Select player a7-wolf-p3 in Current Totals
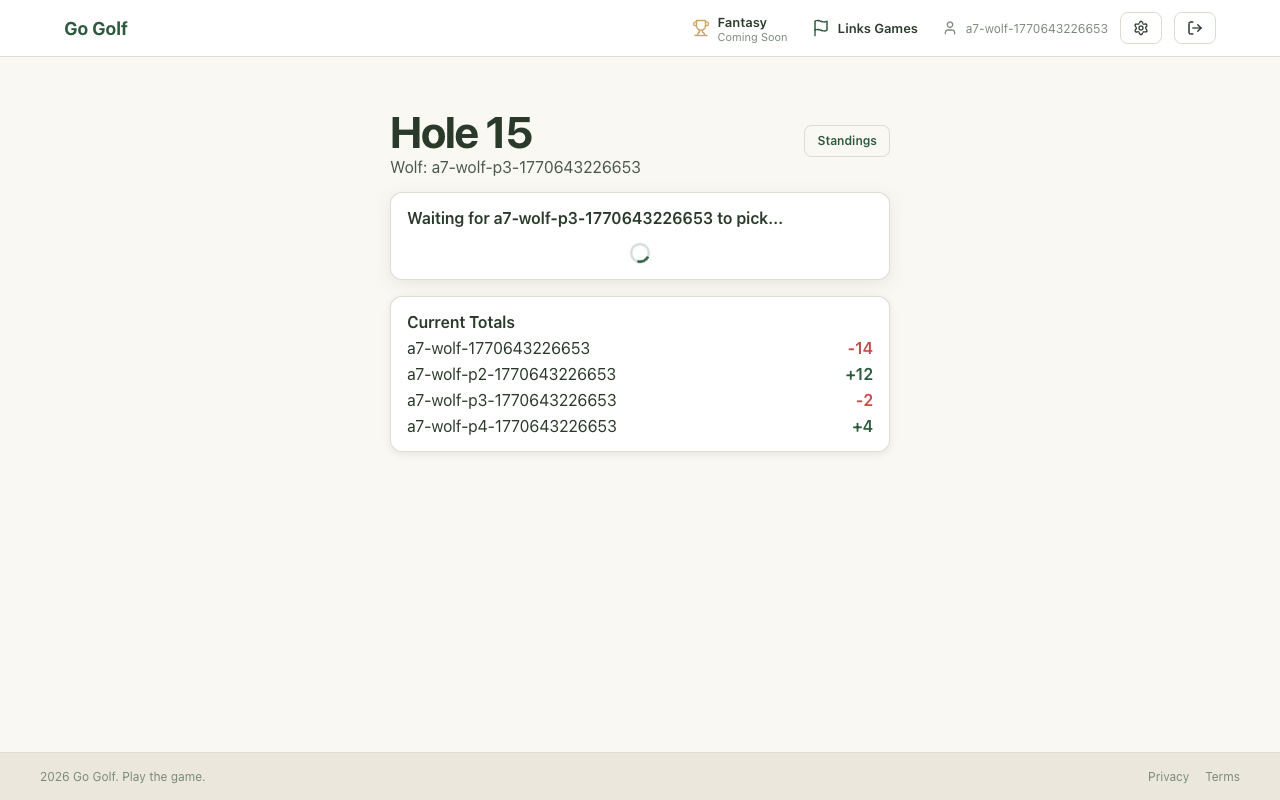1280x800 pixels. click(511, 400)
